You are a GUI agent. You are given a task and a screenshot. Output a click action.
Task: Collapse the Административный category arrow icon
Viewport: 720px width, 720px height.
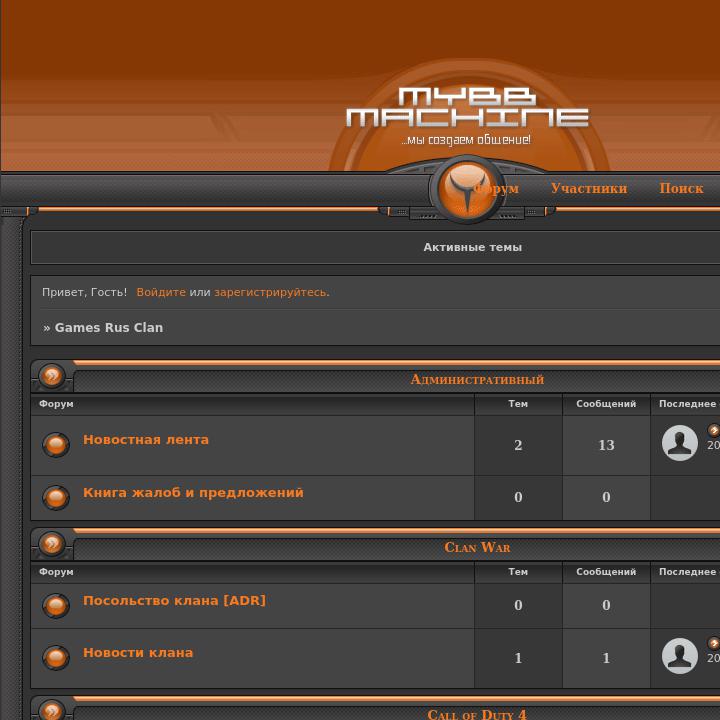click(x=52, y=376)
